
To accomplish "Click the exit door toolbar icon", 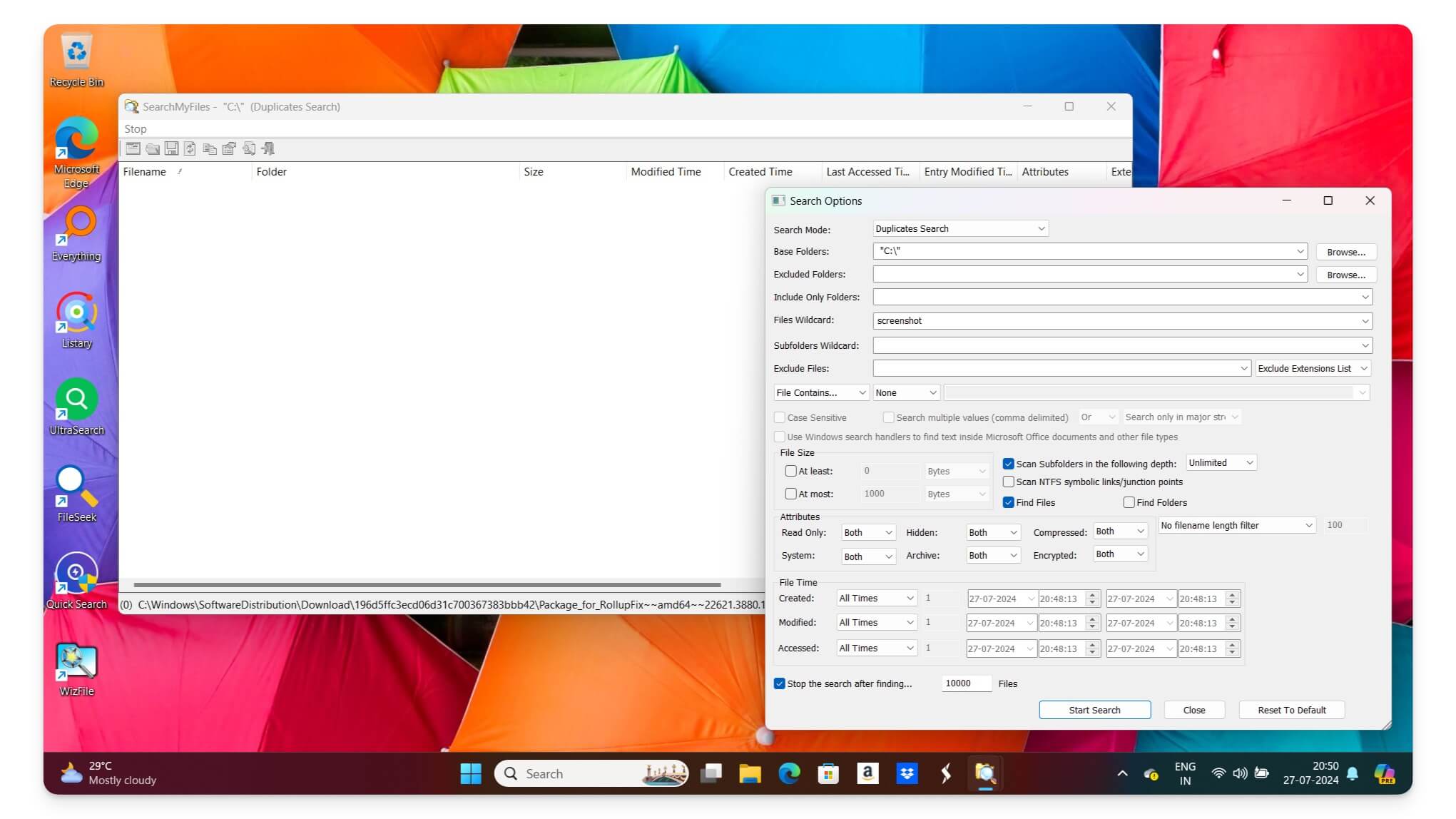I will pyautogui.click(x=268, y=148).
